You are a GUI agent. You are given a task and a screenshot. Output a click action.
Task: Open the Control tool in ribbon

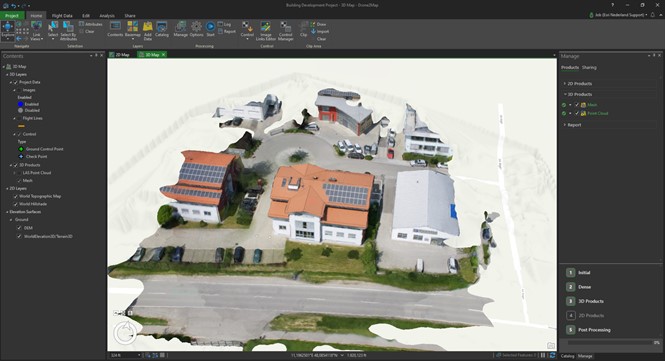coord(247,31)
